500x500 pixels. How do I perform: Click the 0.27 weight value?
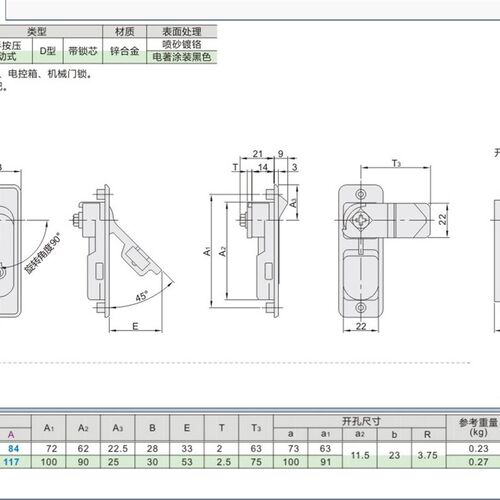[x=478, y=462]
